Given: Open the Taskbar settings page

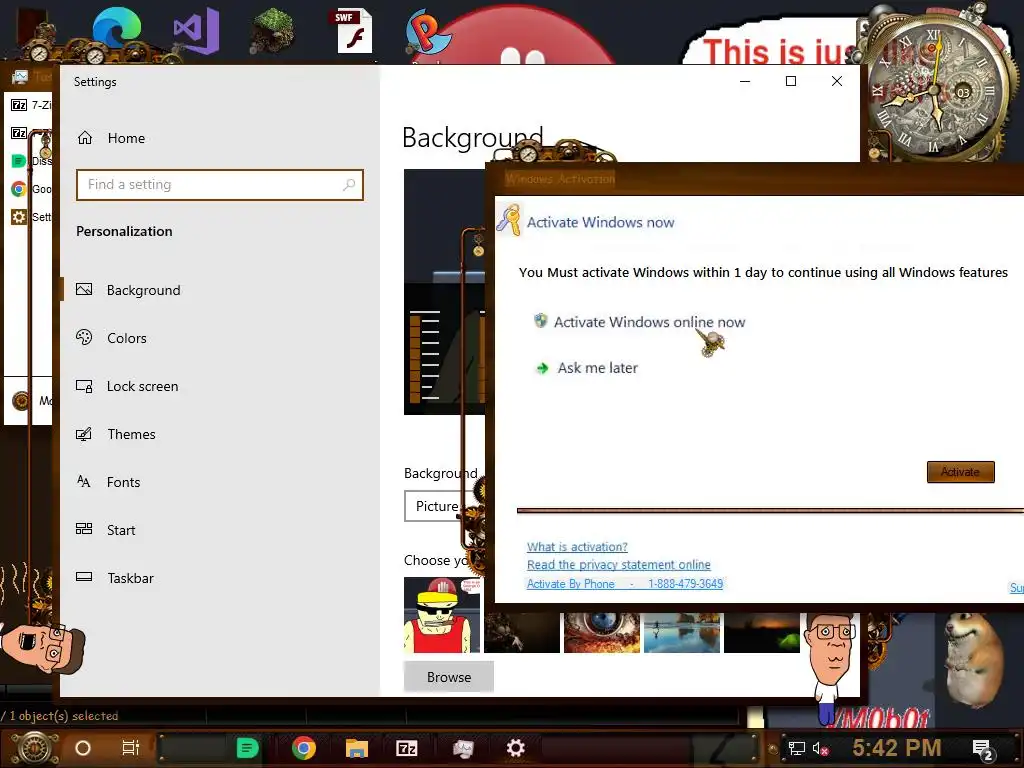Looking at the screenshot, I should pos(131,578).
